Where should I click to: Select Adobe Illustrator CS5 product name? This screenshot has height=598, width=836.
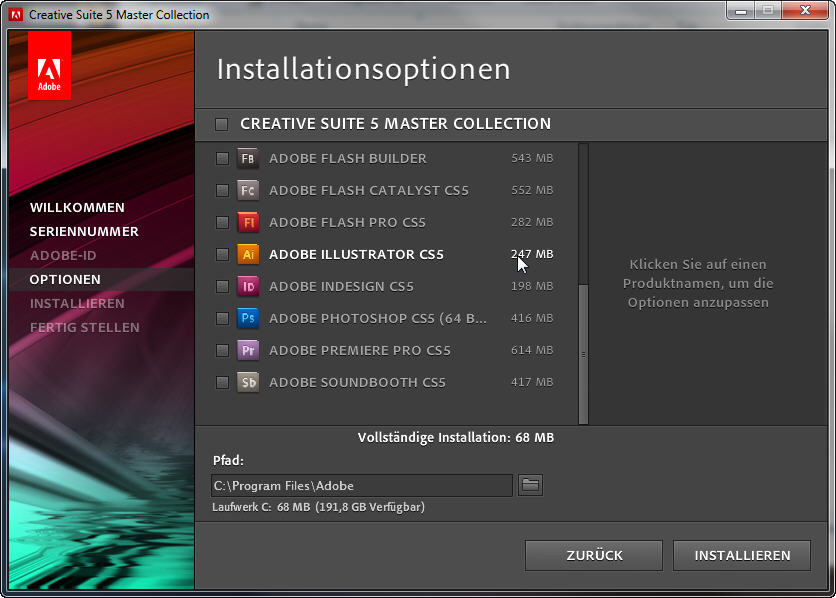coord(356,254)
